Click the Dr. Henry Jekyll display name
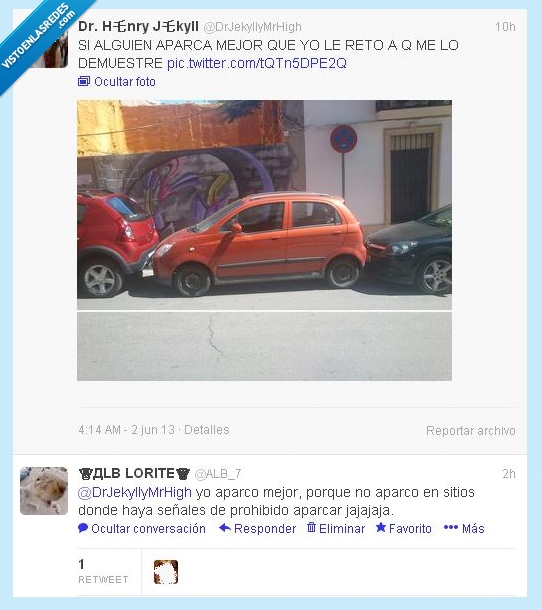 click(138, 26)
